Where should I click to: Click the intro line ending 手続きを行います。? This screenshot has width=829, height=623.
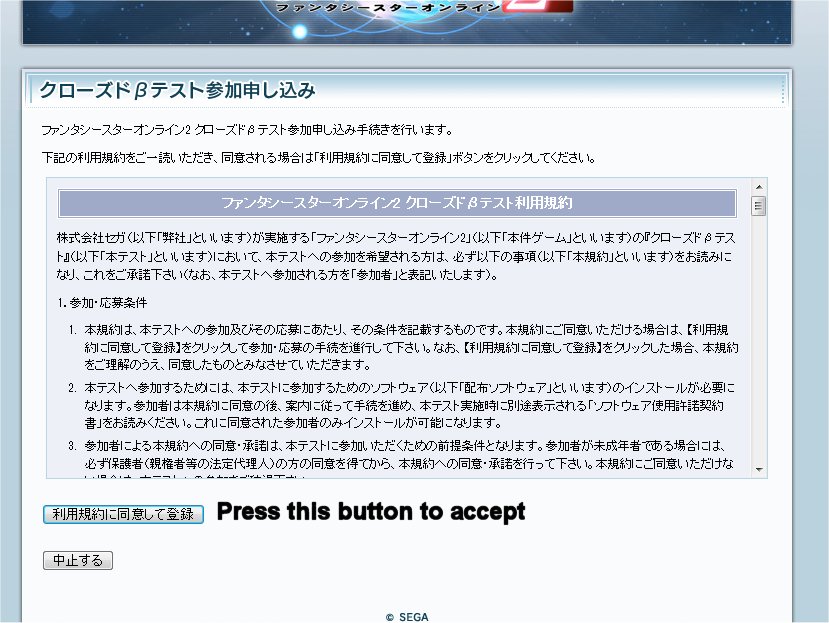pos(247,130)
